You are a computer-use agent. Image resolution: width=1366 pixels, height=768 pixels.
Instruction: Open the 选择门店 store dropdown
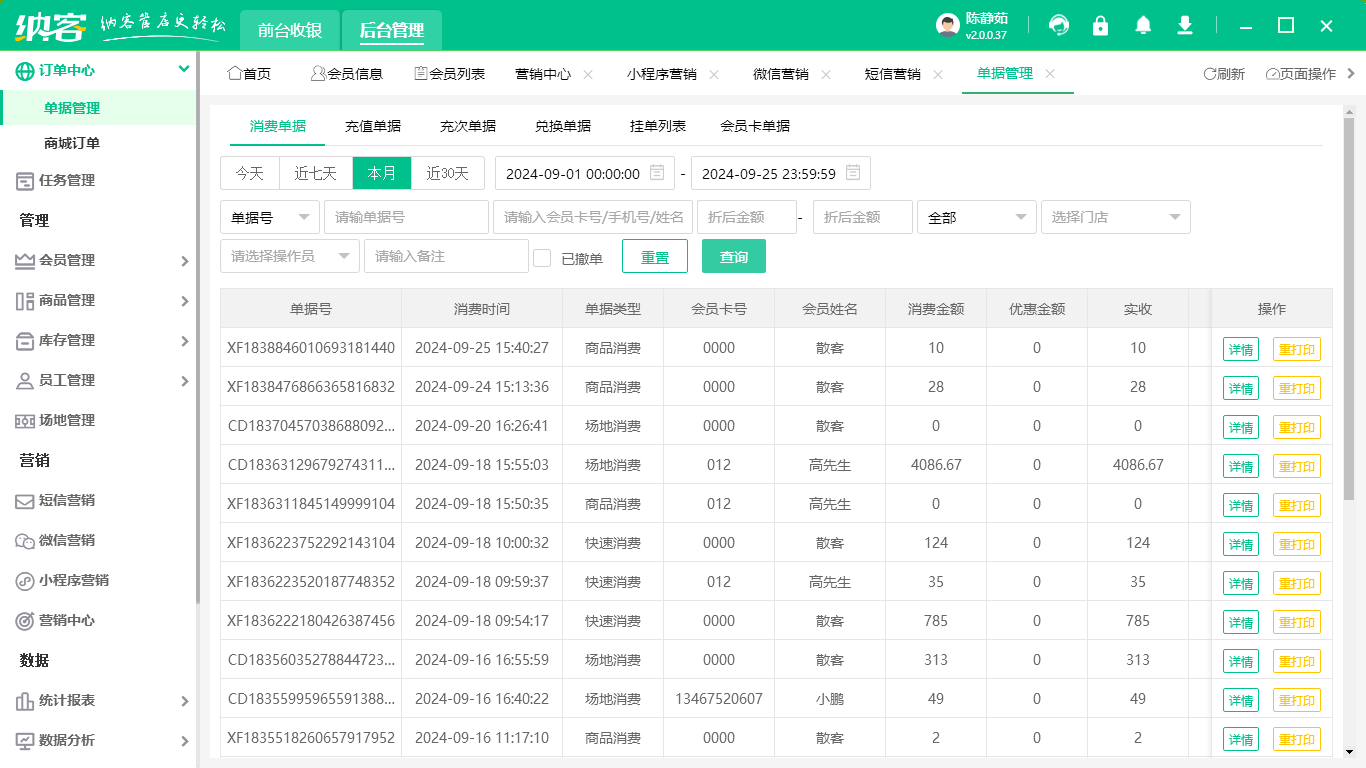pyautogui.click(x=1115, y=217)
